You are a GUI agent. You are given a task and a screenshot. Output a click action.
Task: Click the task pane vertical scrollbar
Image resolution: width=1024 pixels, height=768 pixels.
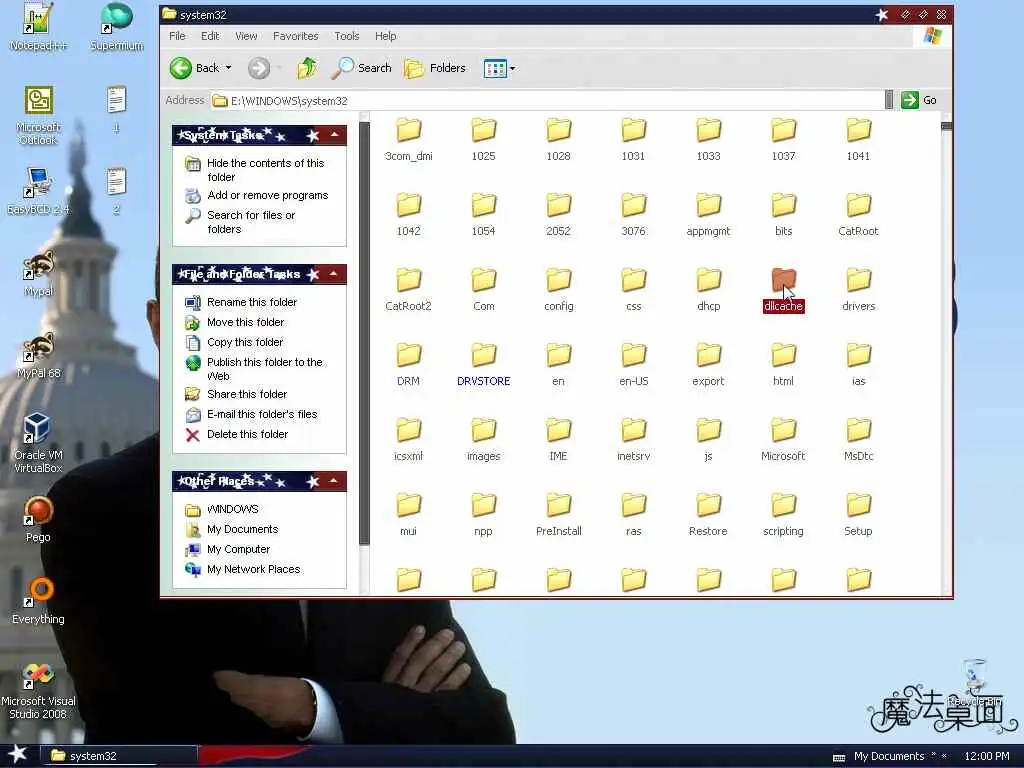[x=364, y=353]
